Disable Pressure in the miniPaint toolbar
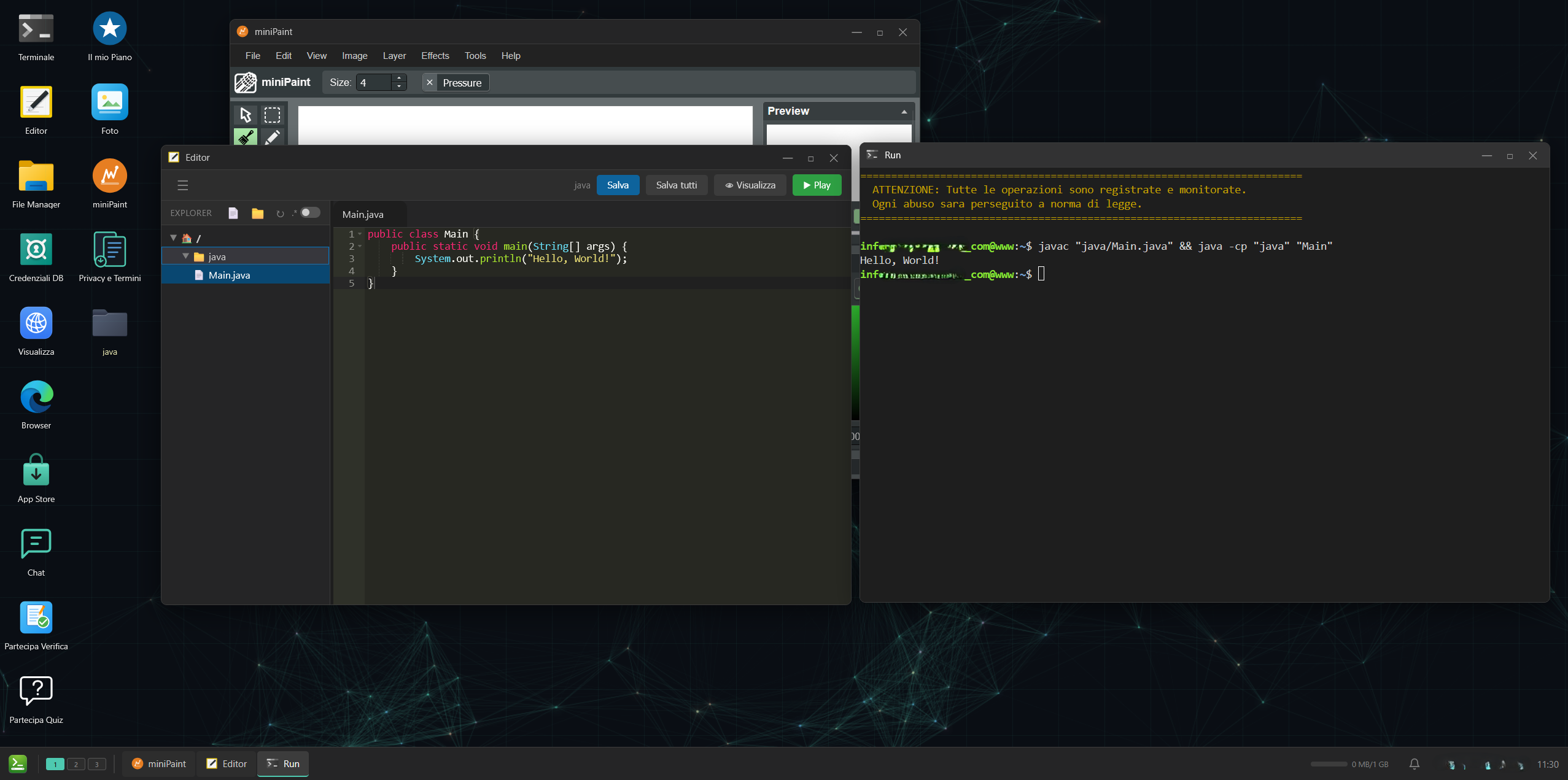This screenshot has height=780, width=1568. coord(430,82)
